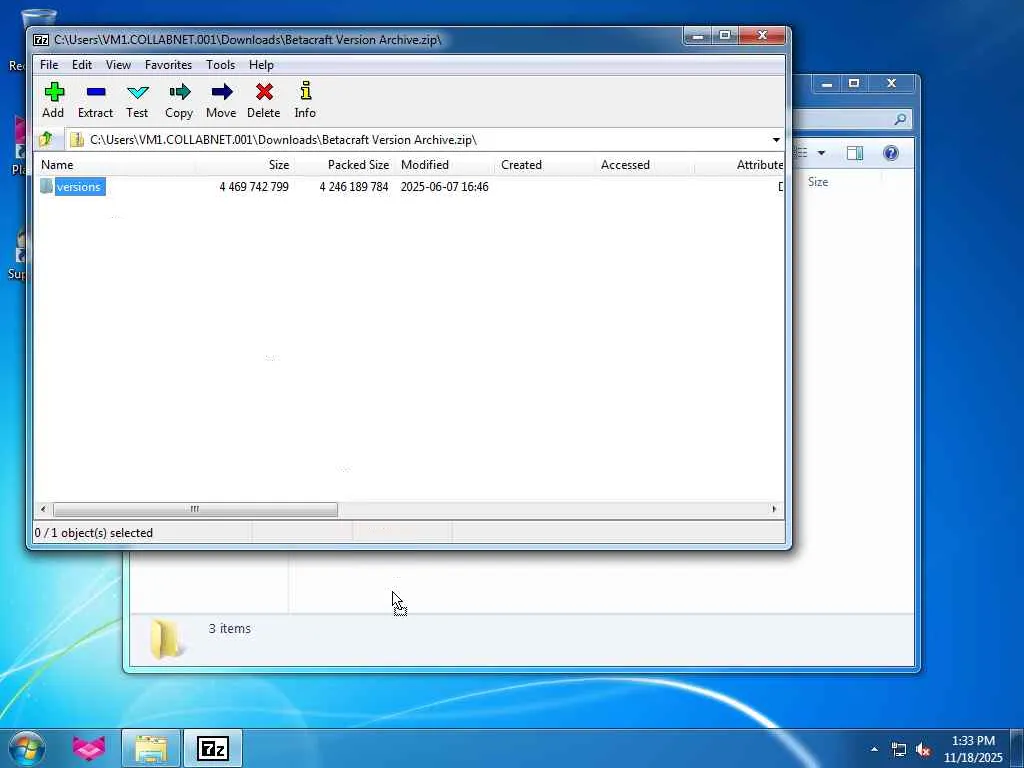Click the network tray icon

pyautogui.click(x=899, y=750)
